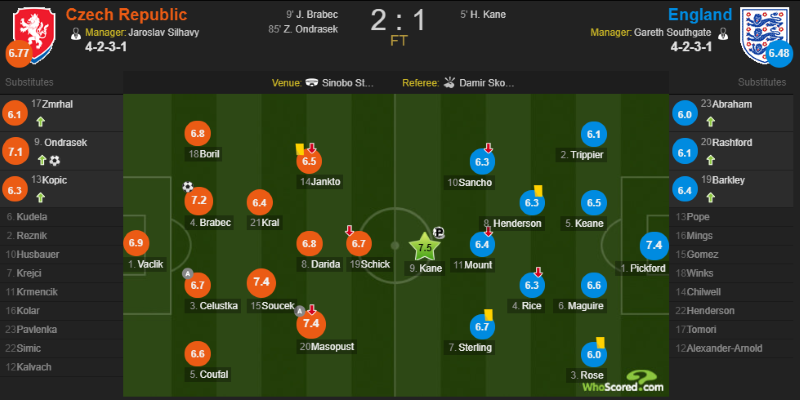Click the red substitution arrow above Schick
800x400 pixels.
pos(349,231)
